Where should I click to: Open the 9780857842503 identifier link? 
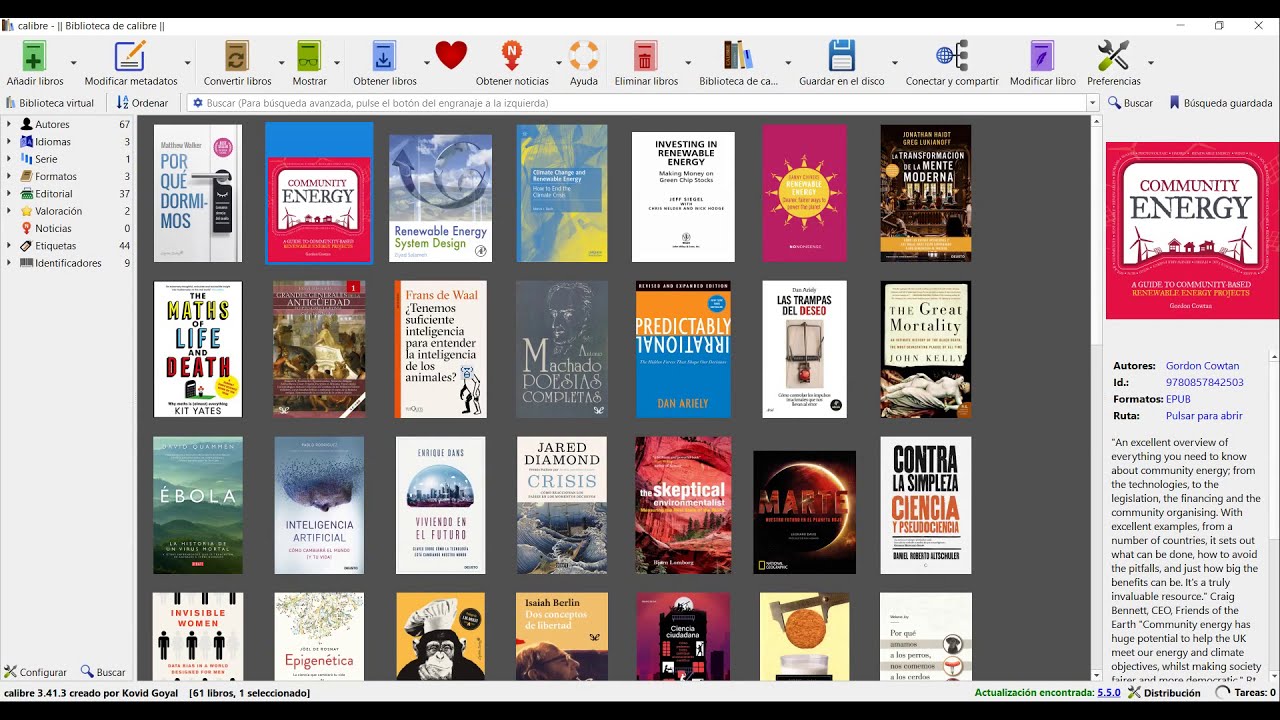(x=1205, y=382)
